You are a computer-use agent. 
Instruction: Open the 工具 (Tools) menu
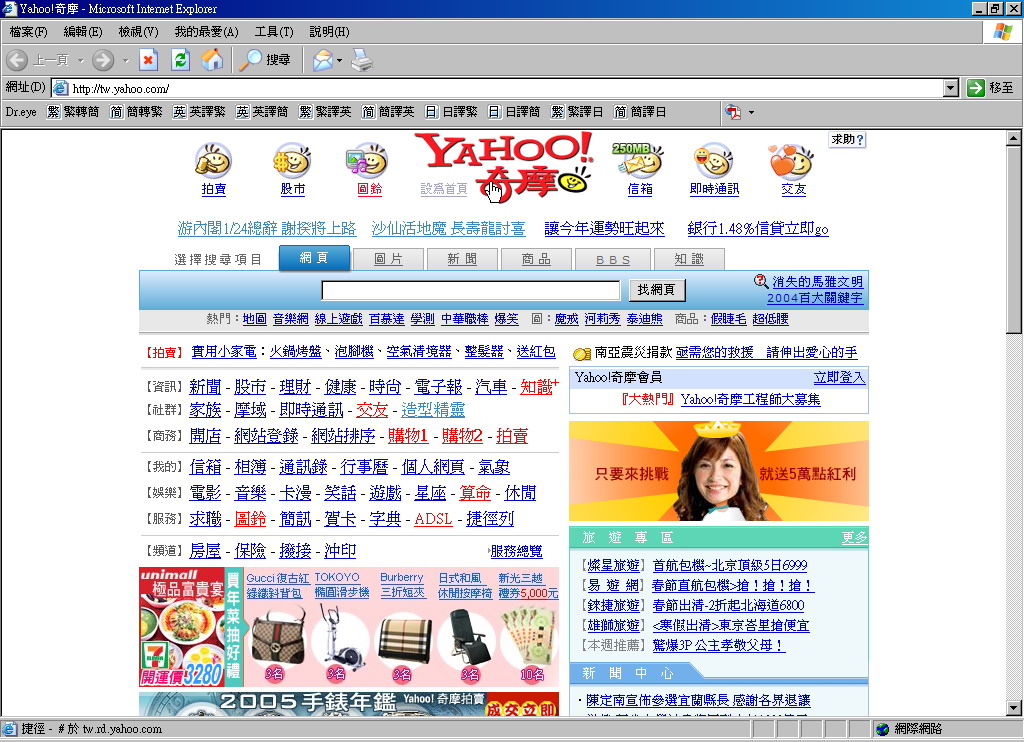(273, 32)
